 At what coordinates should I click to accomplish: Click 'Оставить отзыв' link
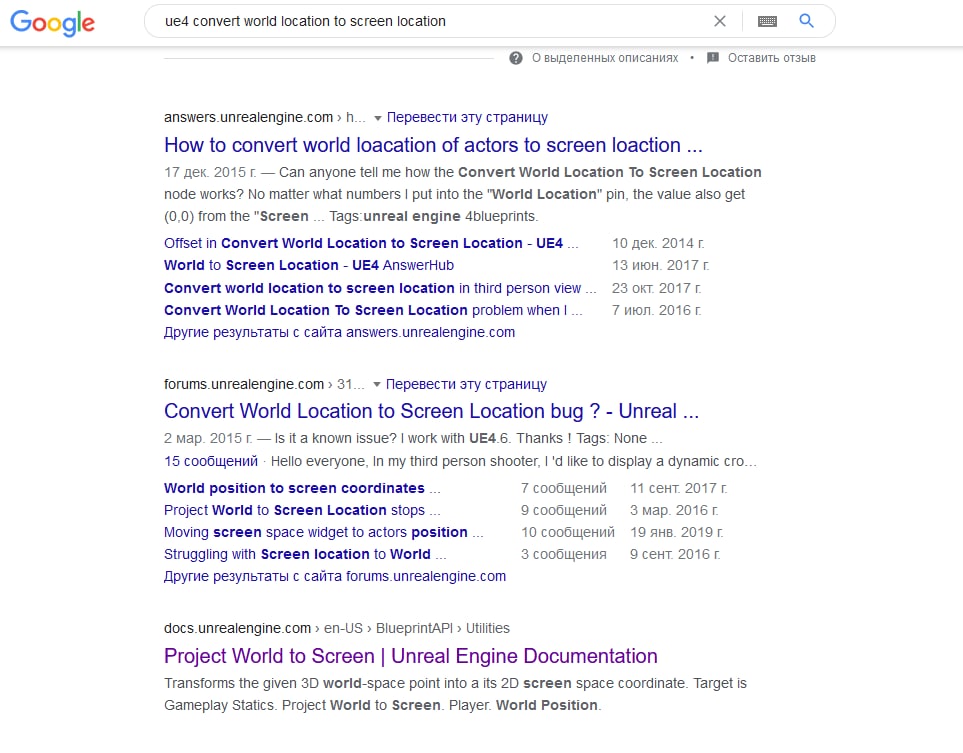pos(772,58)
